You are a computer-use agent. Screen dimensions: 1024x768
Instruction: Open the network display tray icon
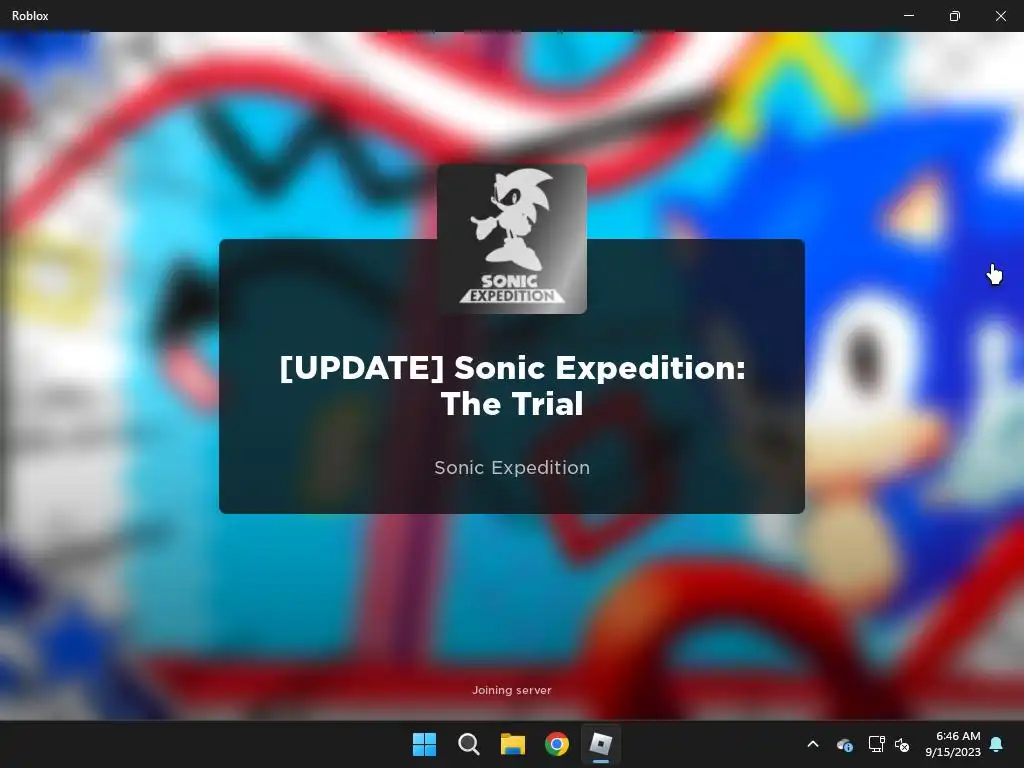coord(876,744)
